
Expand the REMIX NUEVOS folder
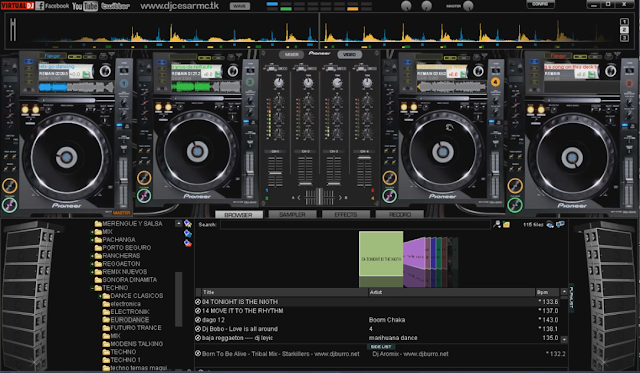coord(93,272)
